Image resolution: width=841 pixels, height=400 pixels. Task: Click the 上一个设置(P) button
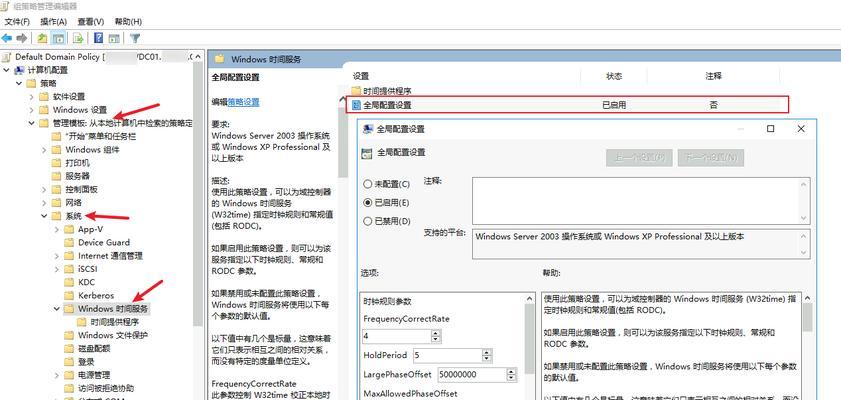[639, 158]
